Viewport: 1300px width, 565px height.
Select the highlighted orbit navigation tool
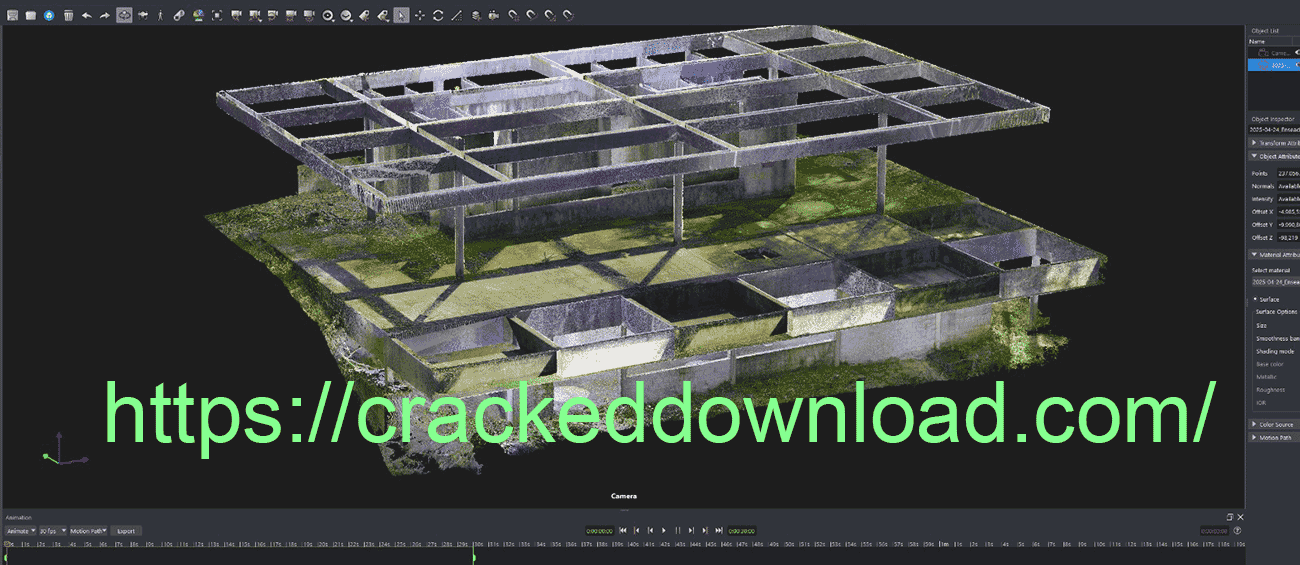click(x=124, y=15)
